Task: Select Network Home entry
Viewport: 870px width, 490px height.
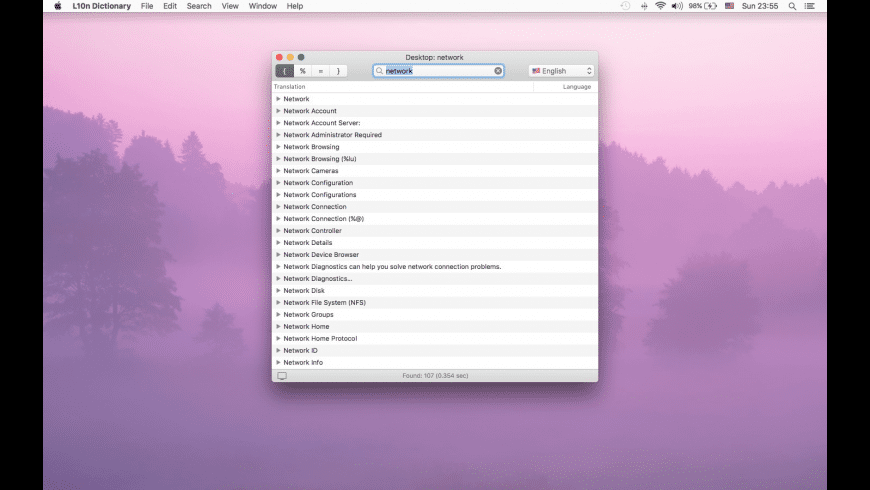Action: (306, 327)
